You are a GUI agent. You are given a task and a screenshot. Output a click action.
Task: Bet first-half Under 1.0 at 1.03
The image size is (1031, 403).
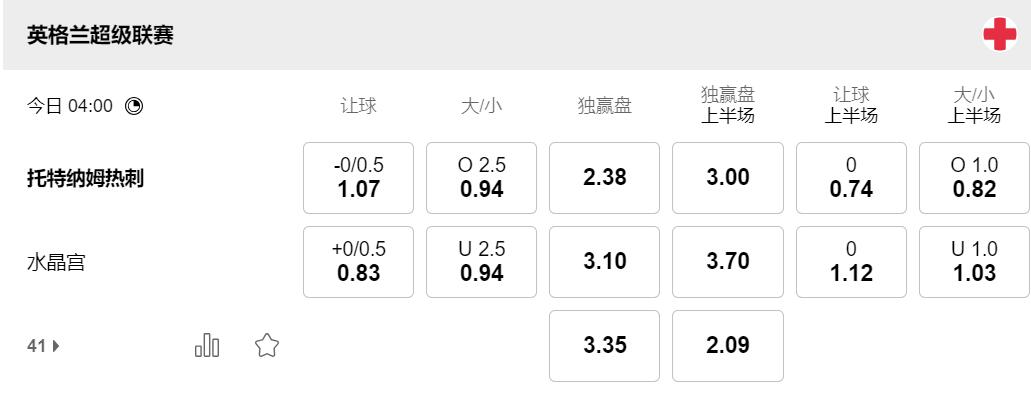pos(974,262)
